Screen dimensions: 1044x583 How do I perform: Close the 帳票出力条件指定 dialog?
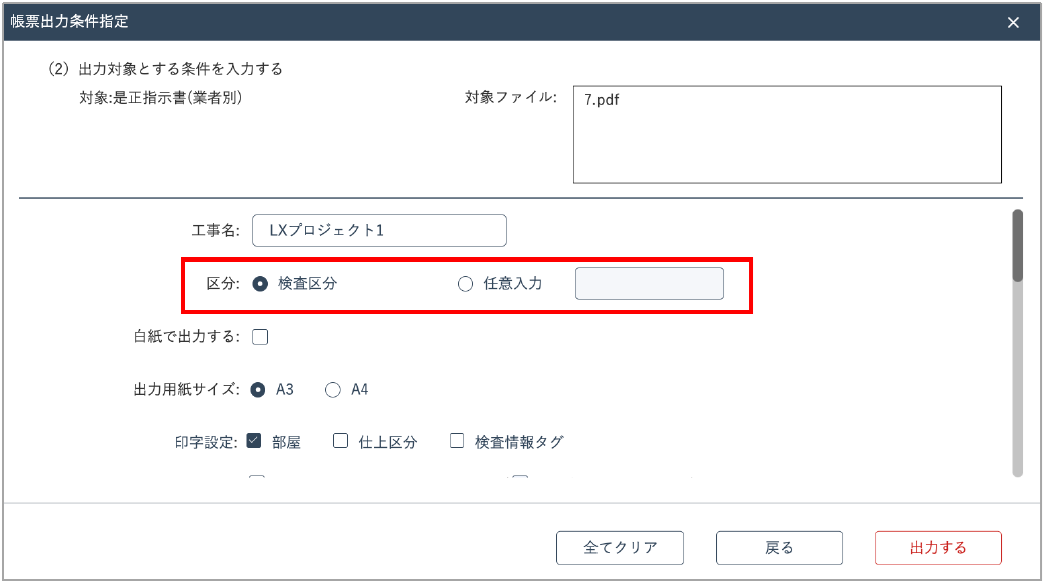pos(1013,22)
